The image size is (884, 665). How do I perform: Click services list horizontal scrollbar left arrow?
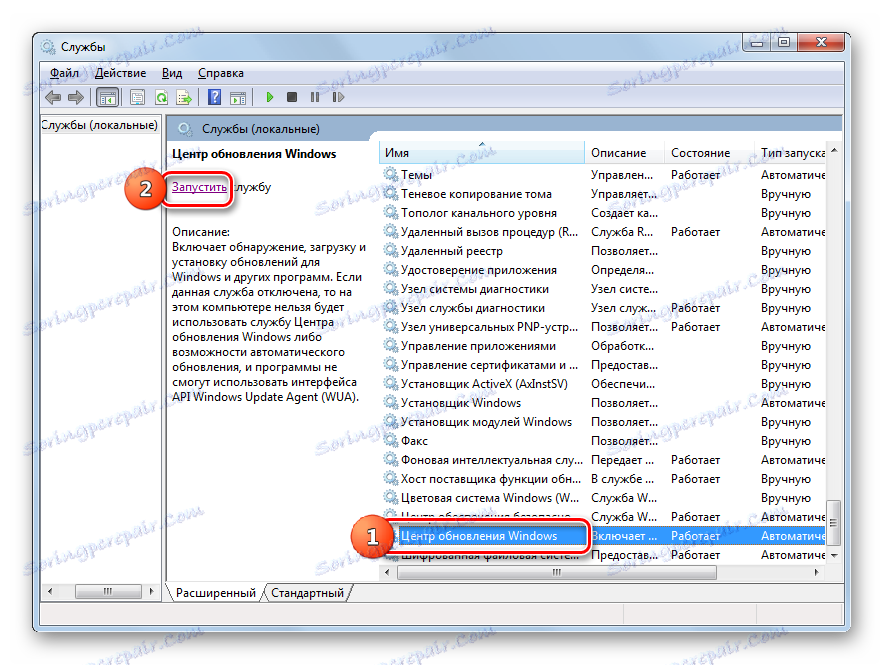(387, 573)
